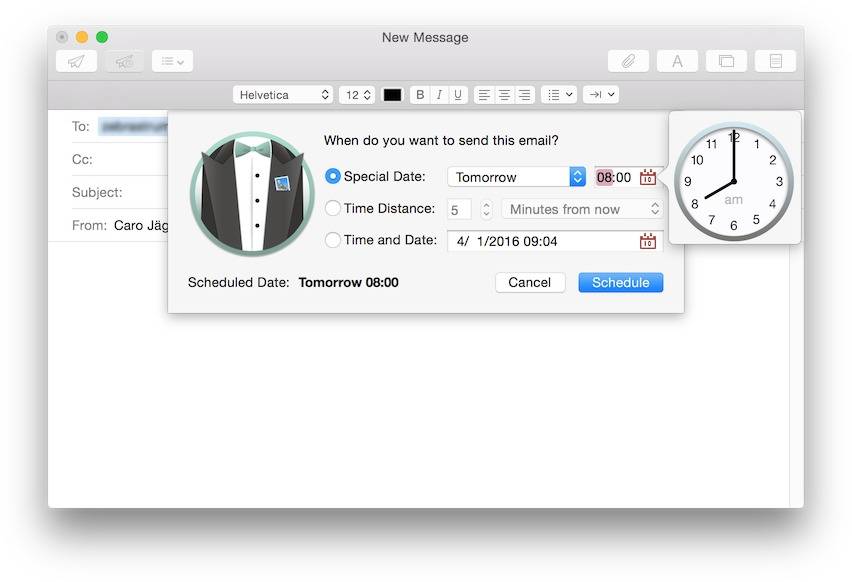Toggle the format bar with the A icon
This screenshot has width=852, height=582.
coord(677,61)
